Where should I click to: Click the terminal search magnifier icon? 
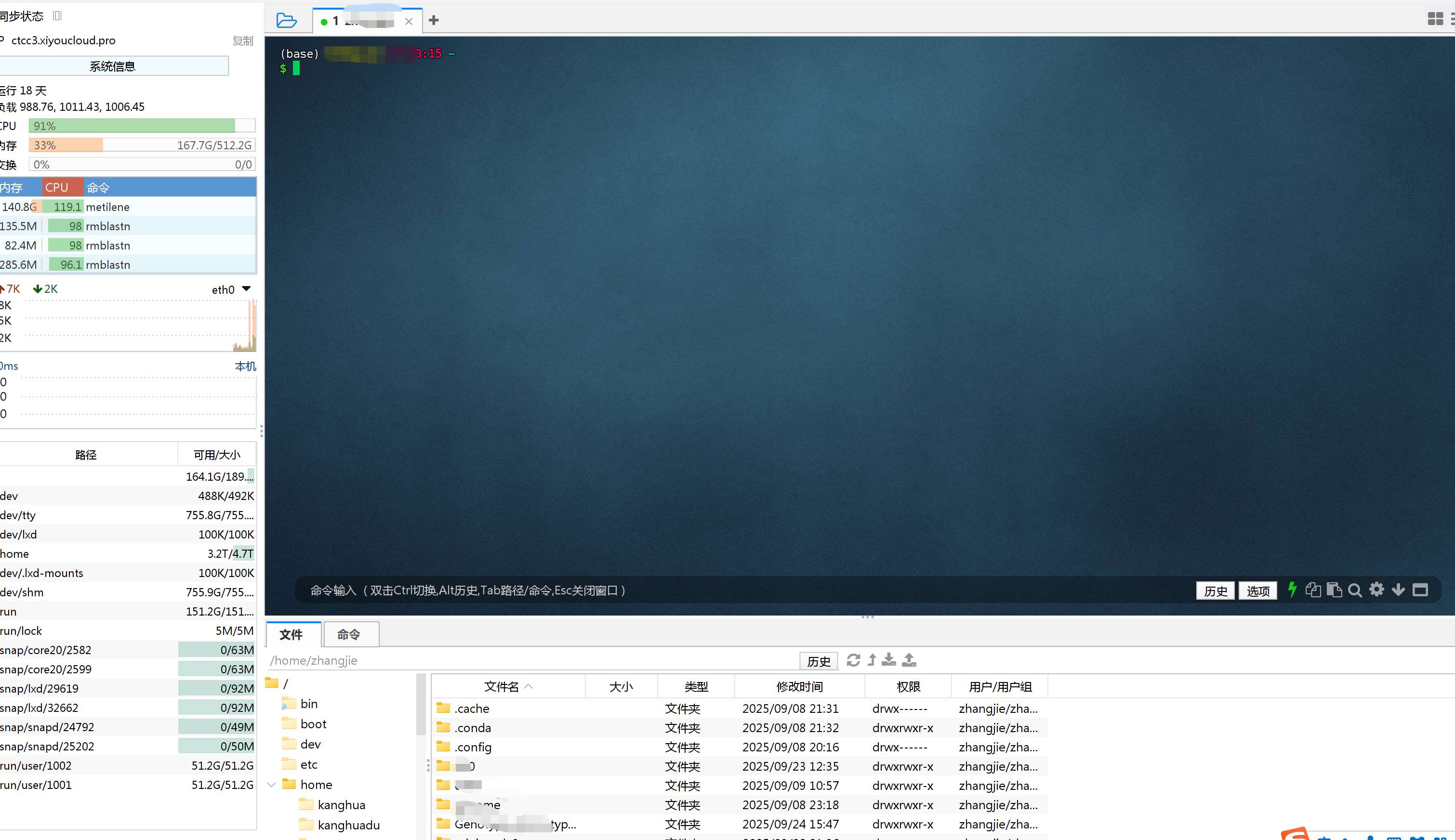[x=1355, y=590]
